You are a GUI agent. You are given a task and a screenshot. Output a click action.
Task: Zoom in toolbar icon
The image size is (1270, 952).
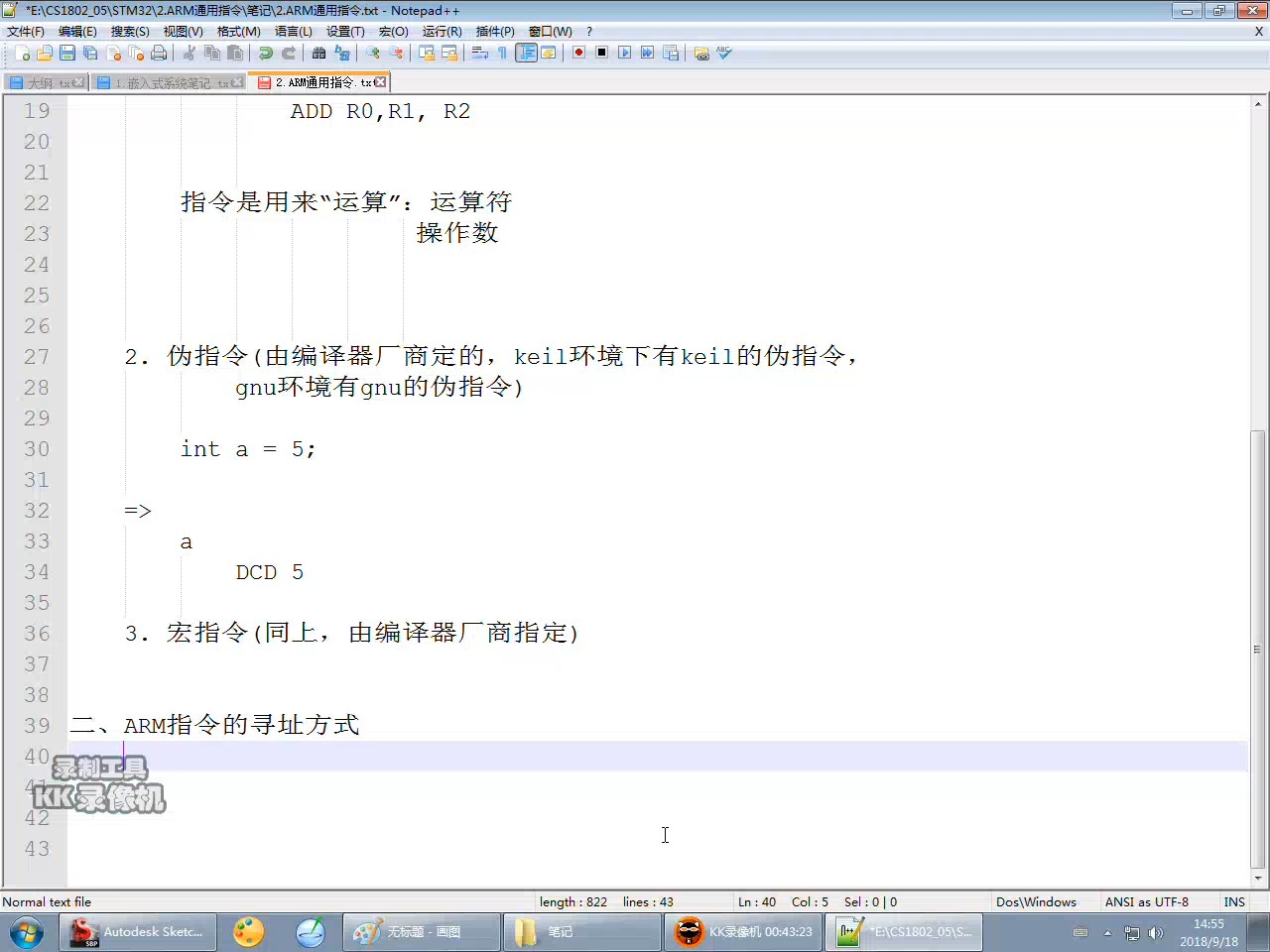[373, 53]
